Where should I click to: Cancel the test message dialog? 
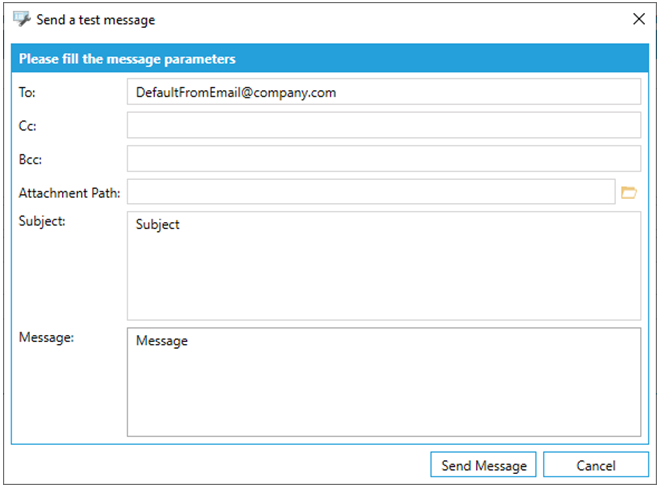pyautogui.click(x=595, y=465)
